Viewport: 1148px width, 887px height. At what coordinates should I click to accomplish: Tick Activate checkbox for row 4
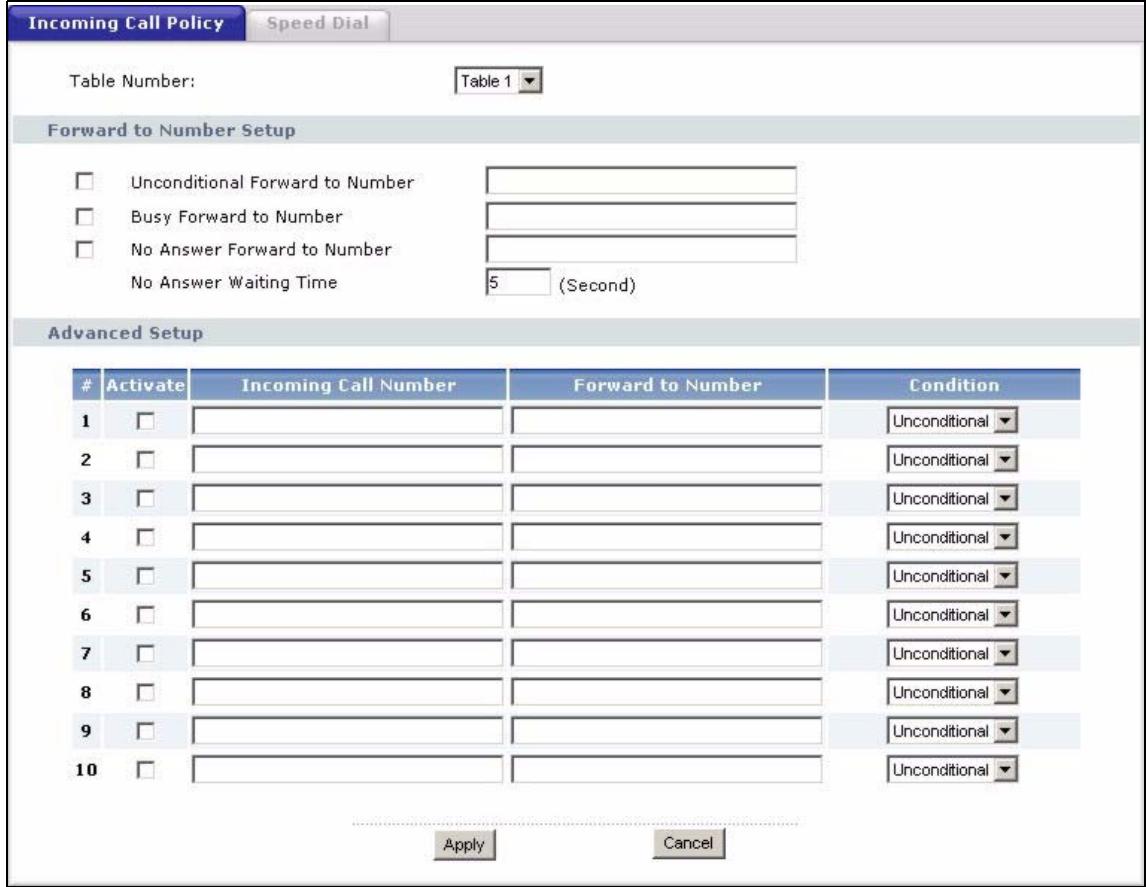146,537
